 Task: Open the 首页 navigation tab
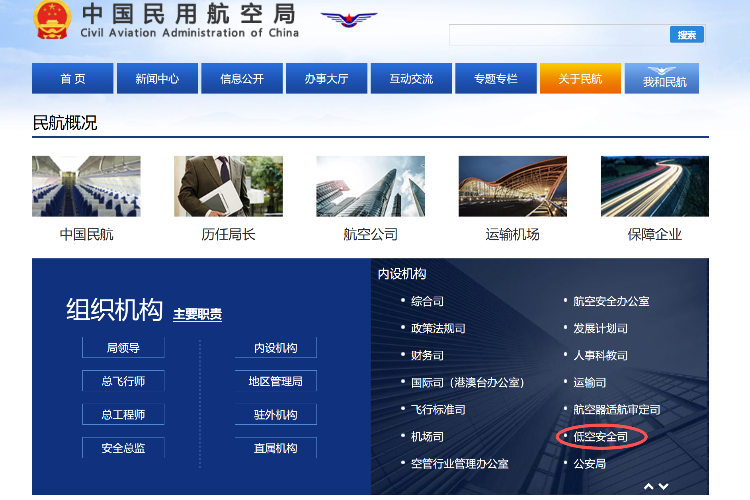[73, 78]
